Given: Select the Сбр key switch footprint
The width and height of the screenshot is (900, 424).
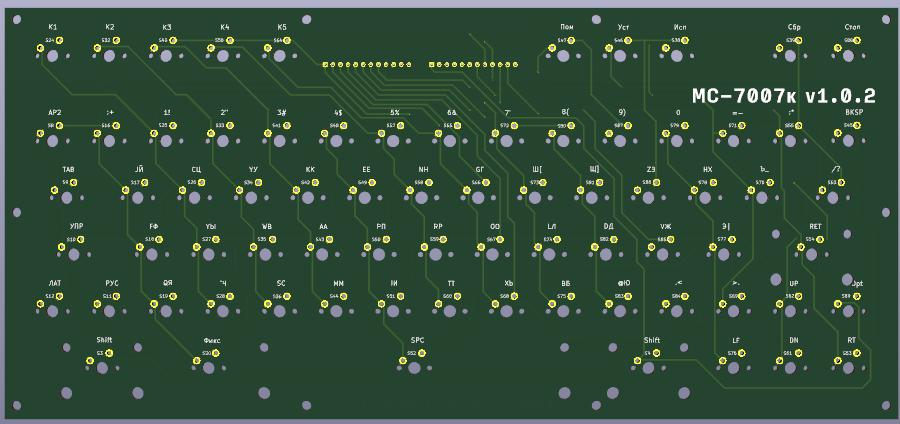Looking at the screenshot, I should (795, 57).
